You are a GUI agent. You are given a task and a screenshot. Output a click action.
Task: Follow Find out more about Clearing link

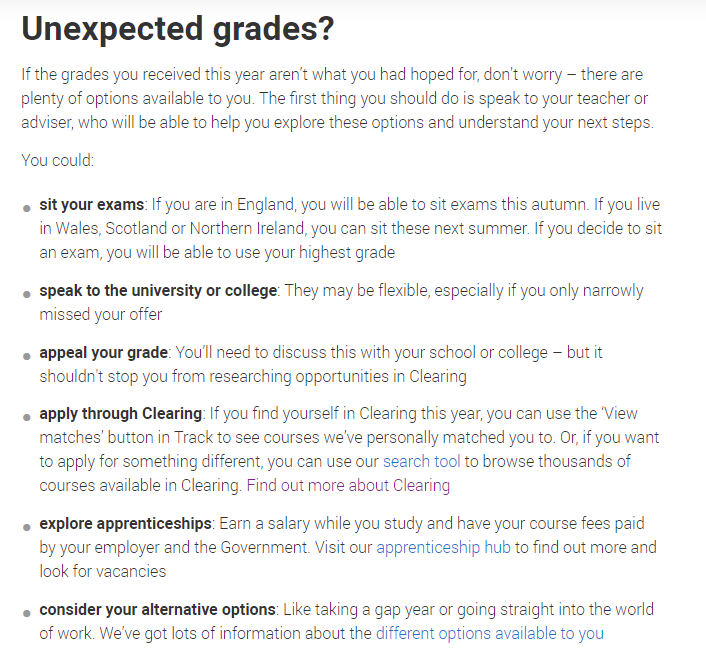(x=348, y=485)
